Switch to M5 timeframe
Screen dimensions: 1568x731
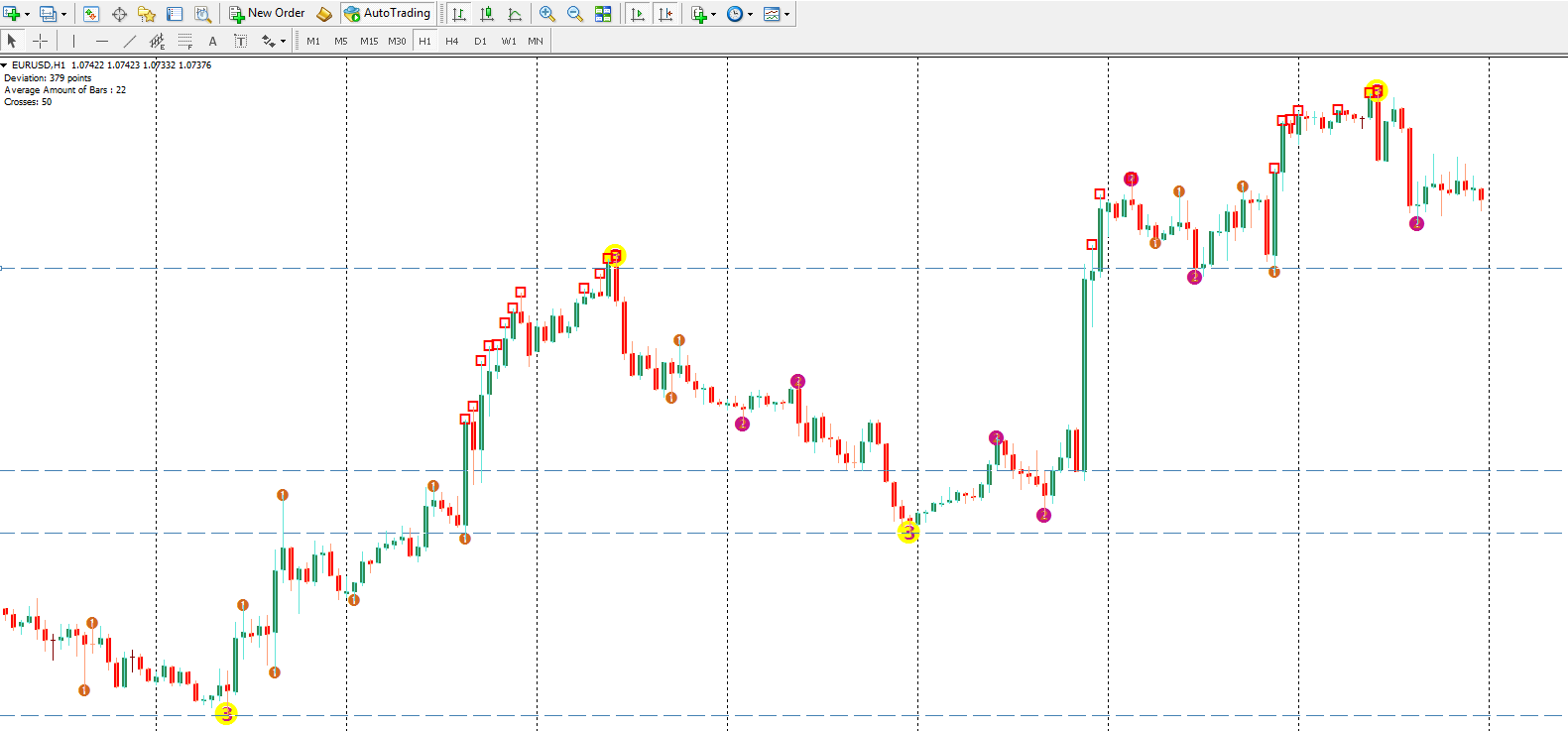341,41
